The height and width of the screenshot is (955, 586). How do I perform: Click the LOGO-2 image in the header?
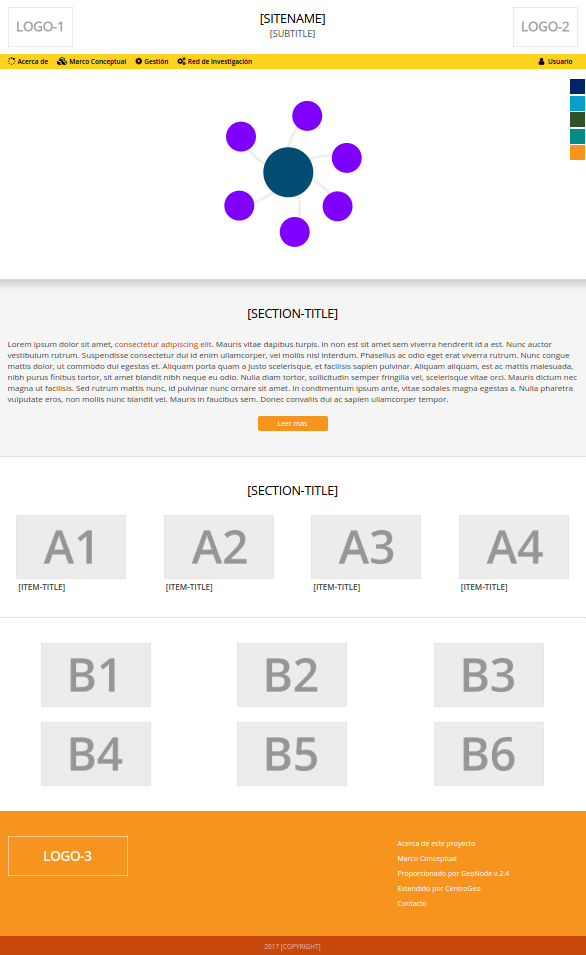pyautogui.click(x=545, y=27)
